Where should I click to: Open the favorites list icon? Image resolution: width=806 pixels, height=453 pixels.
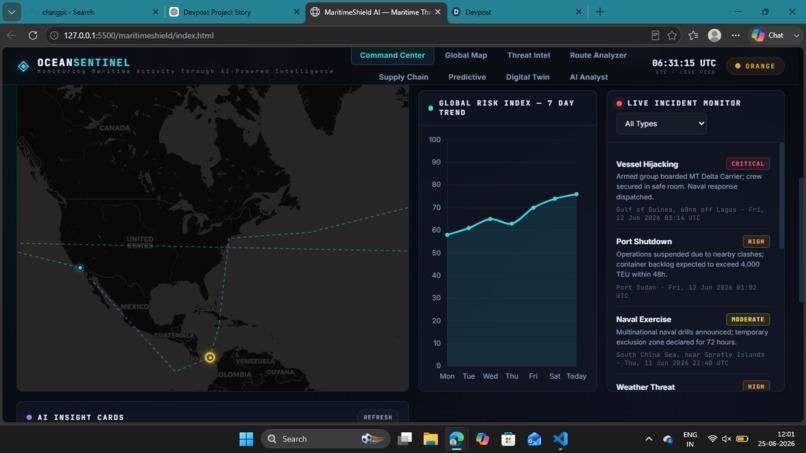coord(693,35)
